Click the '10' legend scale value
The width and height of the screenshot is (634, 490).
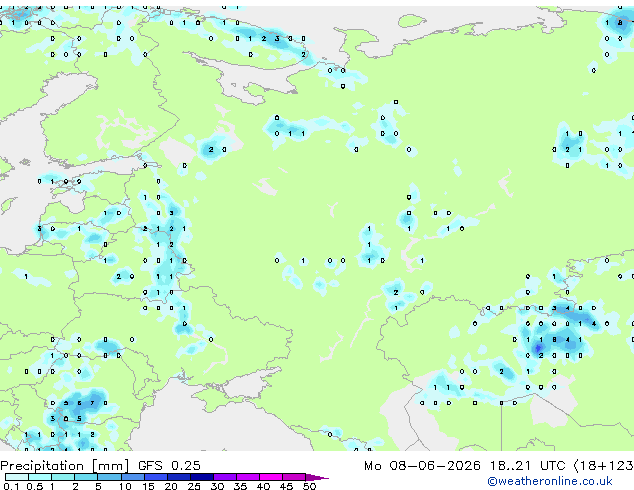[125, 486]
